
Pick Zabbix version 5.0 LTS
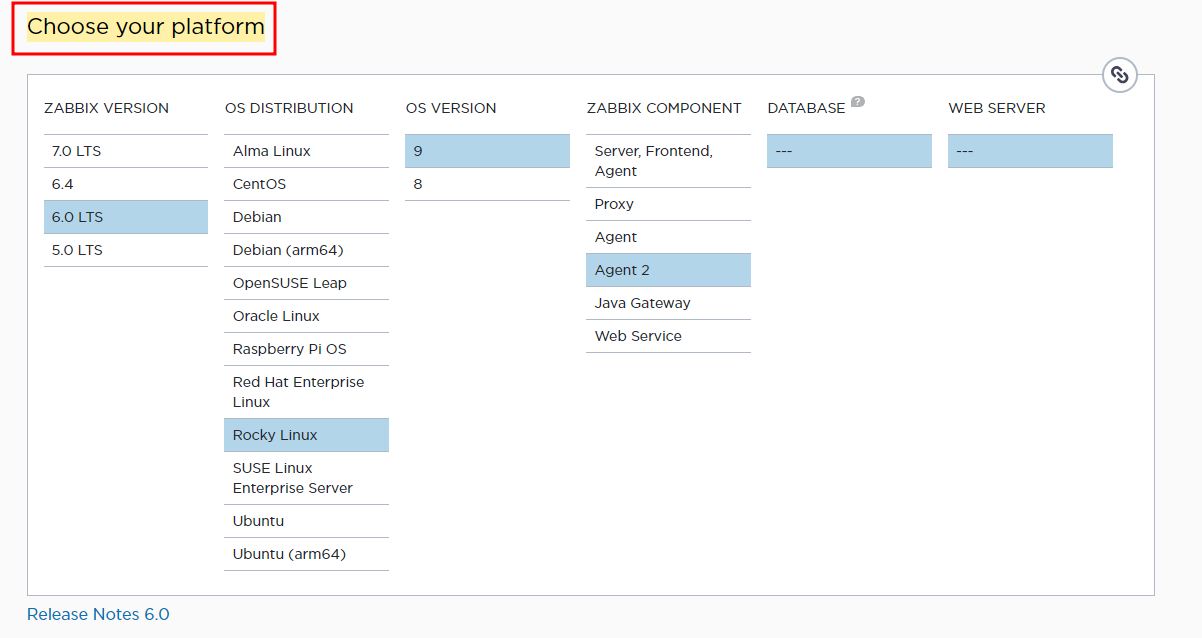126,250
